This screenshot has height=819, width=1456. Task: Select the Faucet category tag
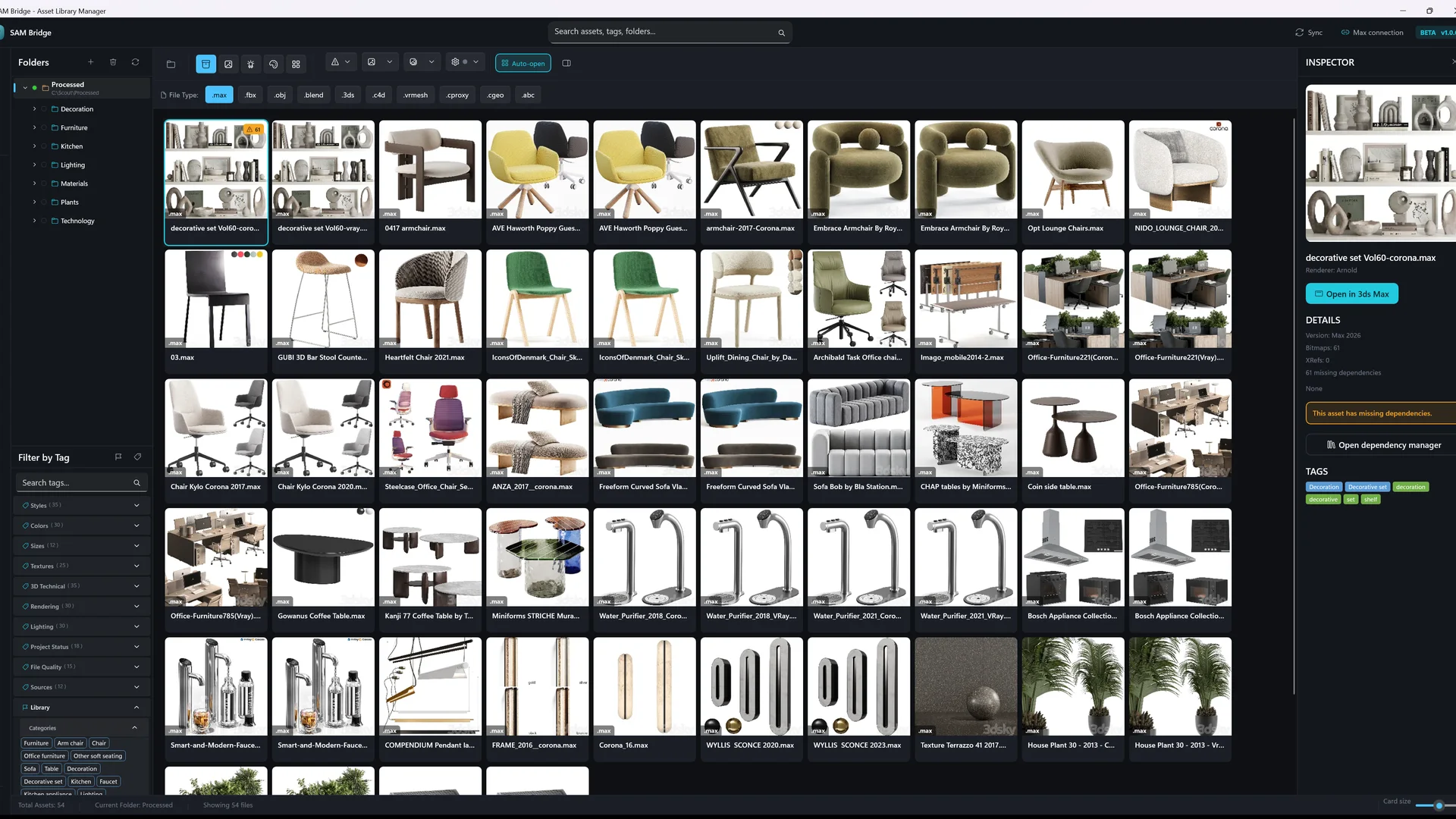[x=108, y=782]
